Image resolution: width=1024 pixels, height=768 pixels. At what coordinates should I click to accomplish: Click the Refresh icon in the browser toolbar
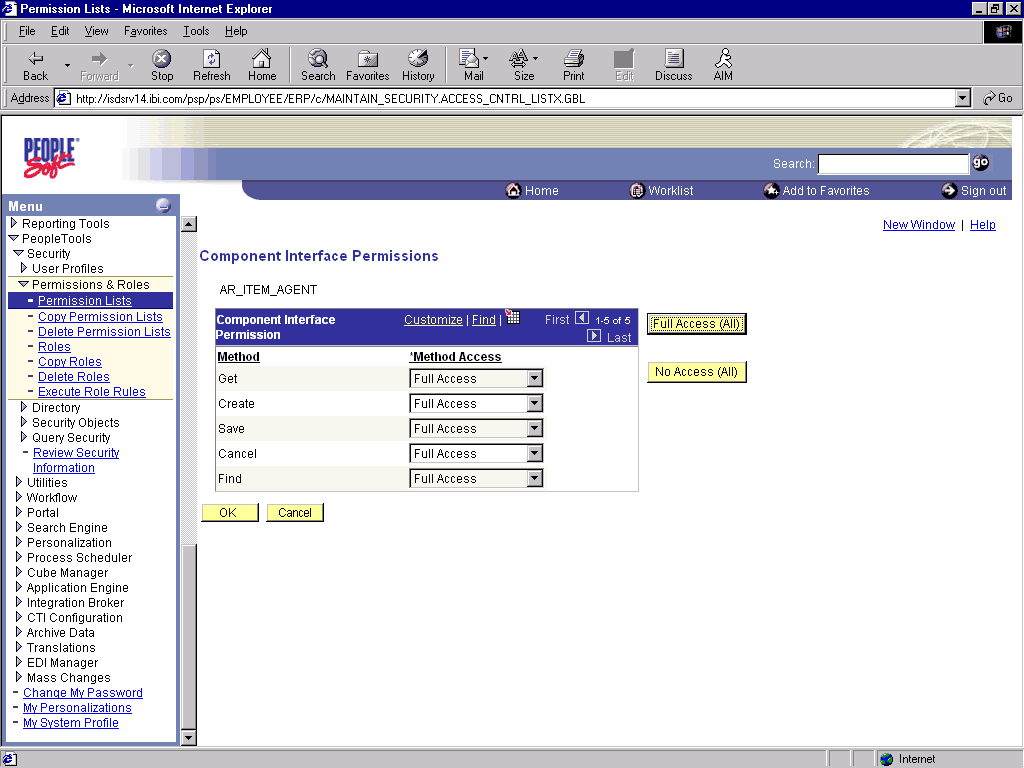(x=211, y=64)
